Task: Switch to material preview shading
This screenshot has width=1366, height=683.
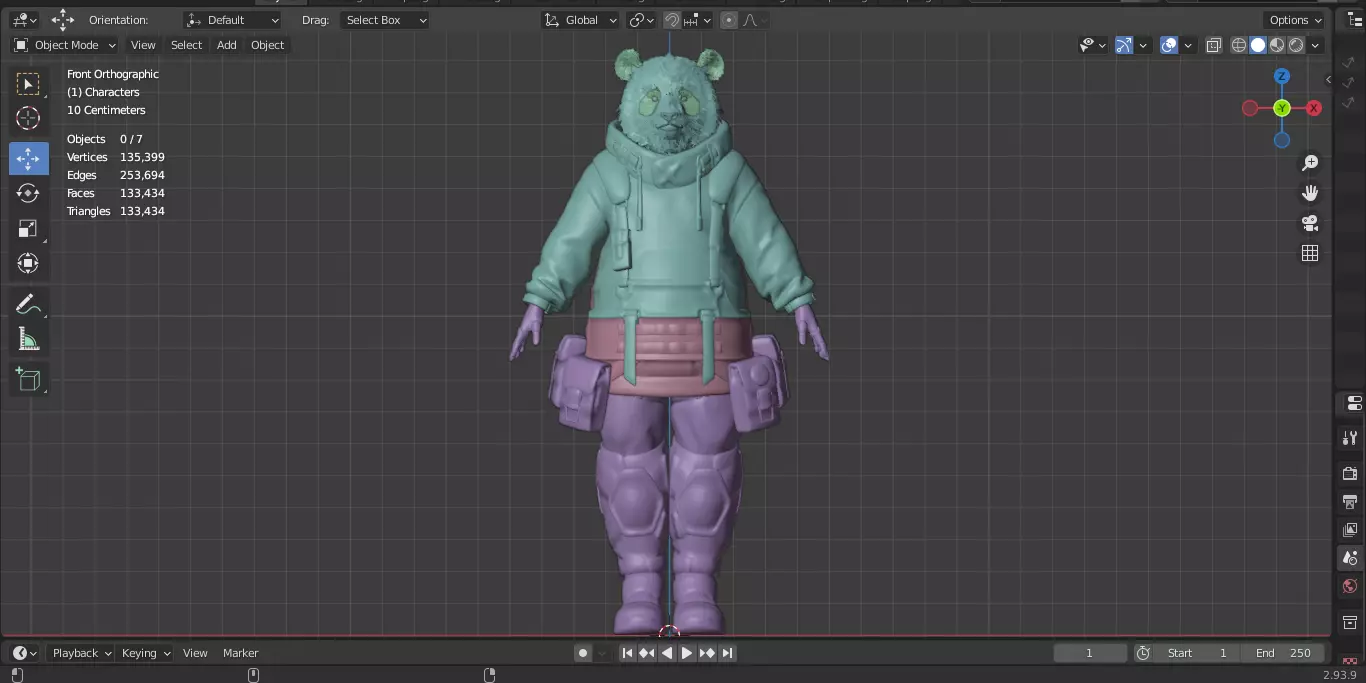Action: tap(1277, 45)
